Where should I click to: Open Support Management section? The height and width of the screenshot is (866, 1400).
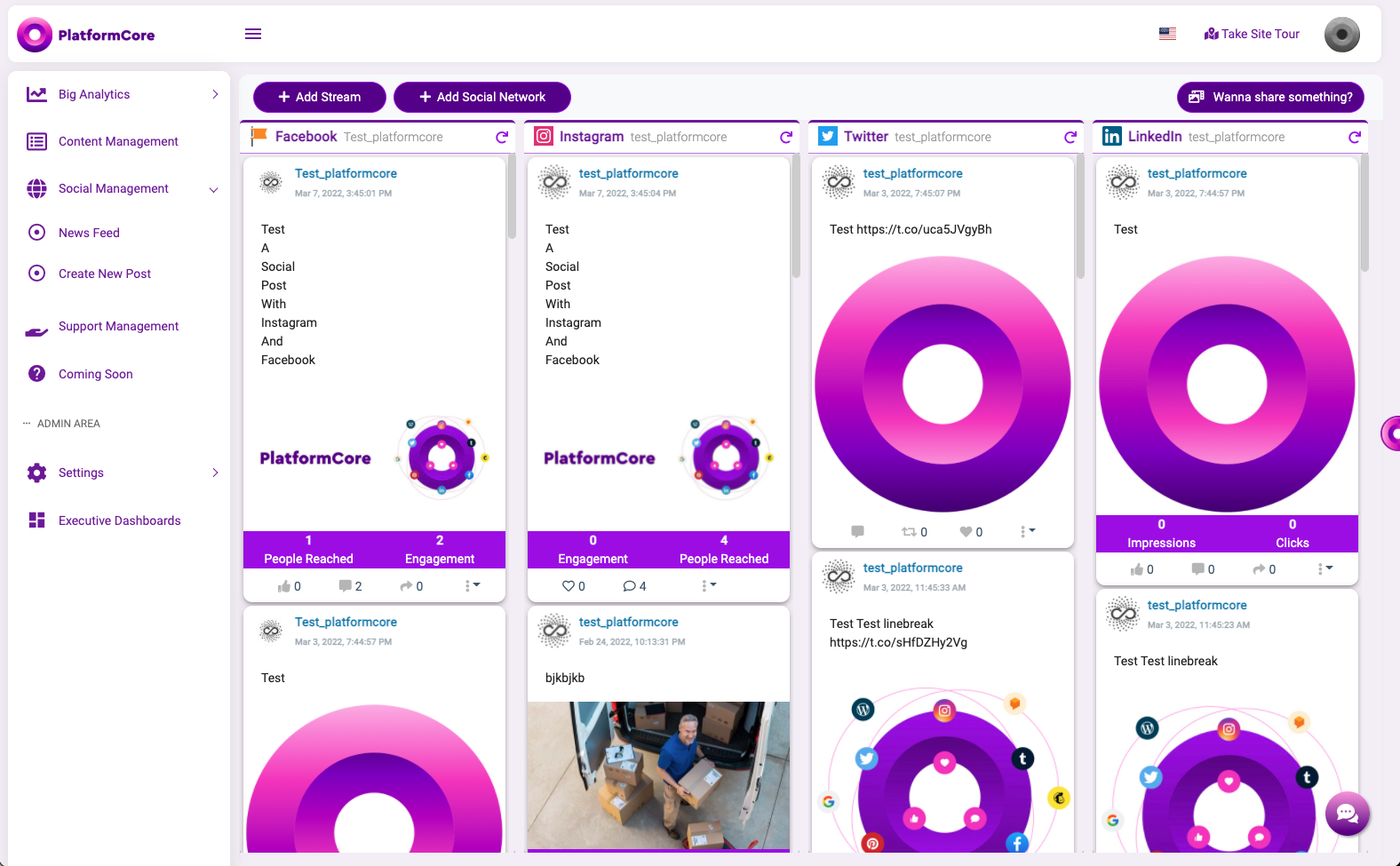(x=119, y=327)
